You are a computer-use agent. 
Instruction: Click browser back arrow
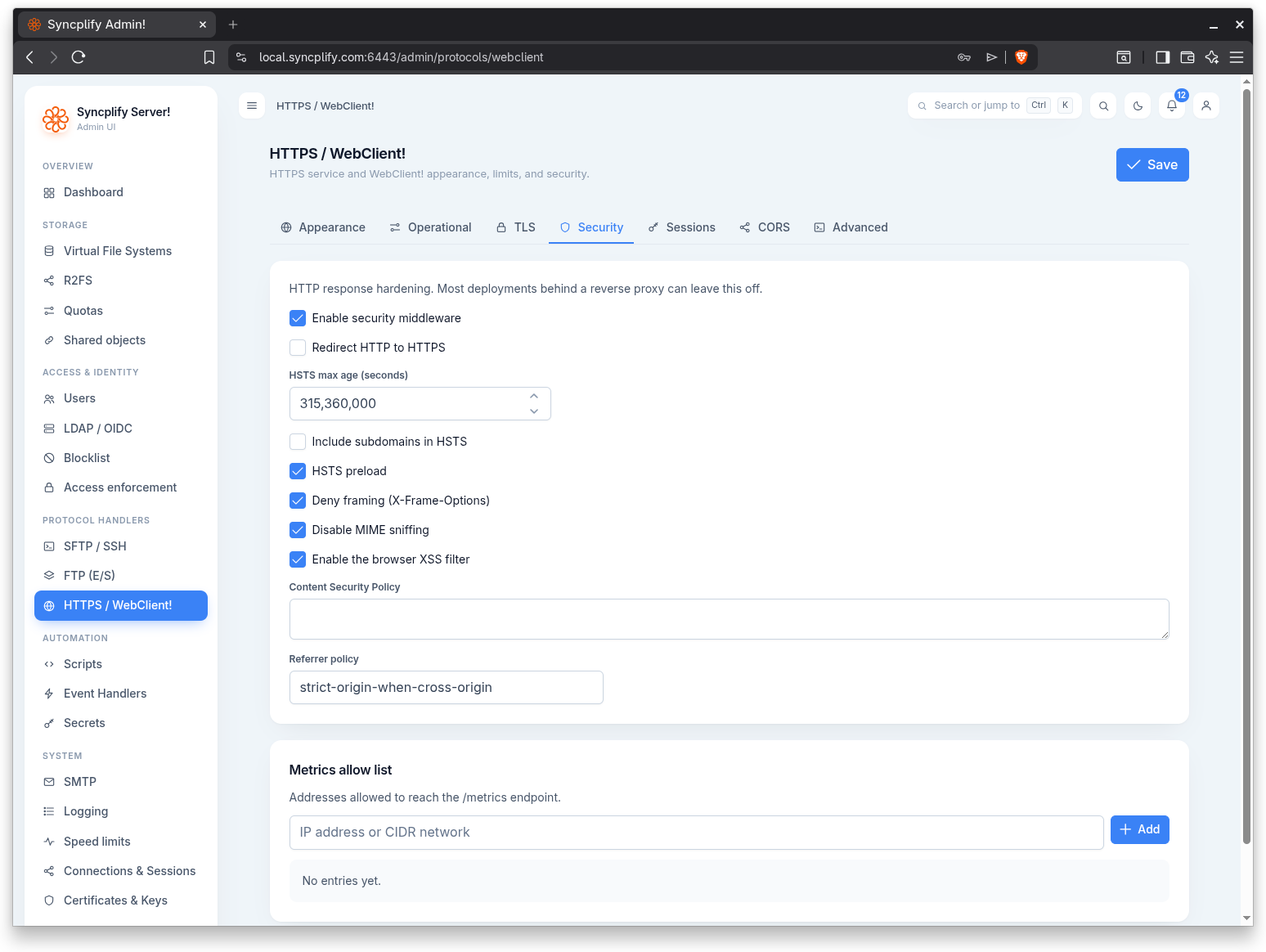29,57
